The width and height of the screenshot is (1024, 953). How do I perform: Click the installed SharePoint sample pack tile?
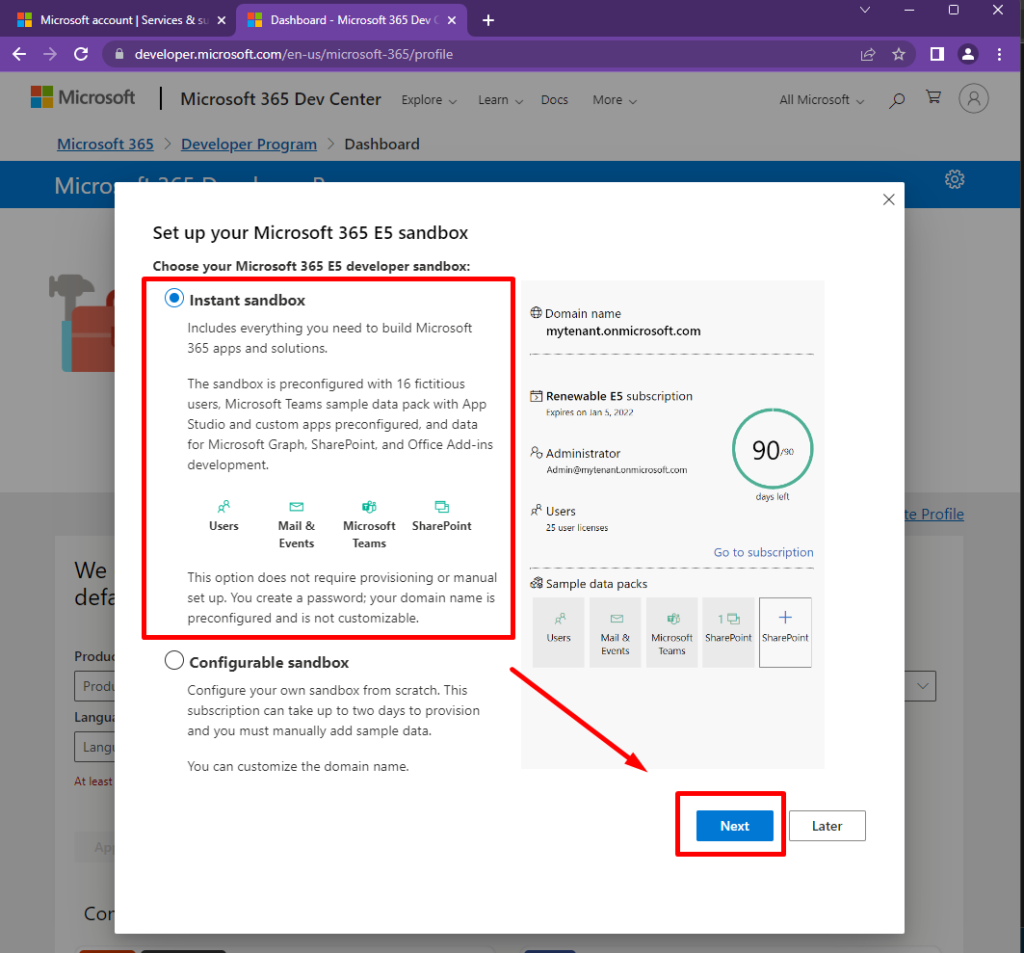pyautogui.click(x=728, y=632)
